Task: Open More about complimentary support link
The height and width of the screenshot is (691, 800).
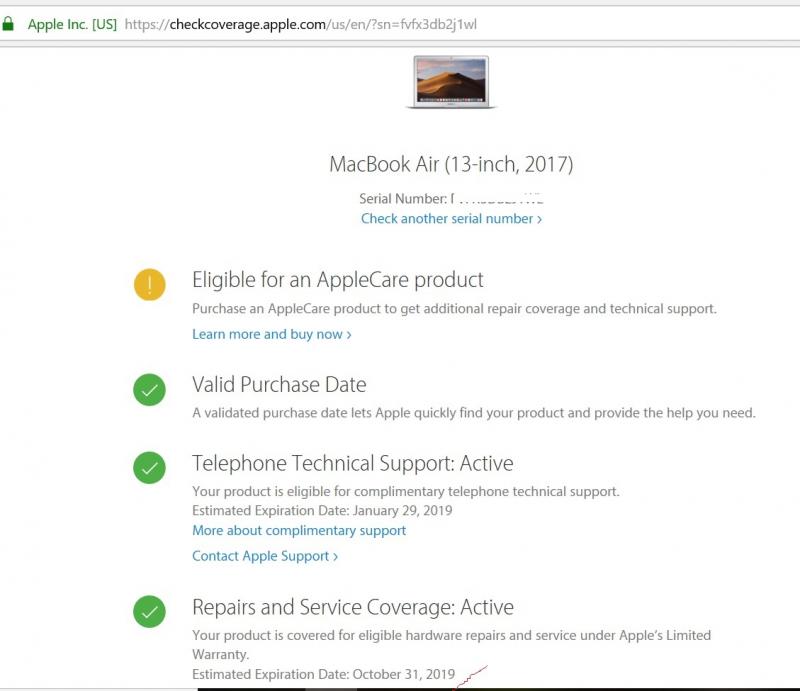Action: [x=299, y=531]
